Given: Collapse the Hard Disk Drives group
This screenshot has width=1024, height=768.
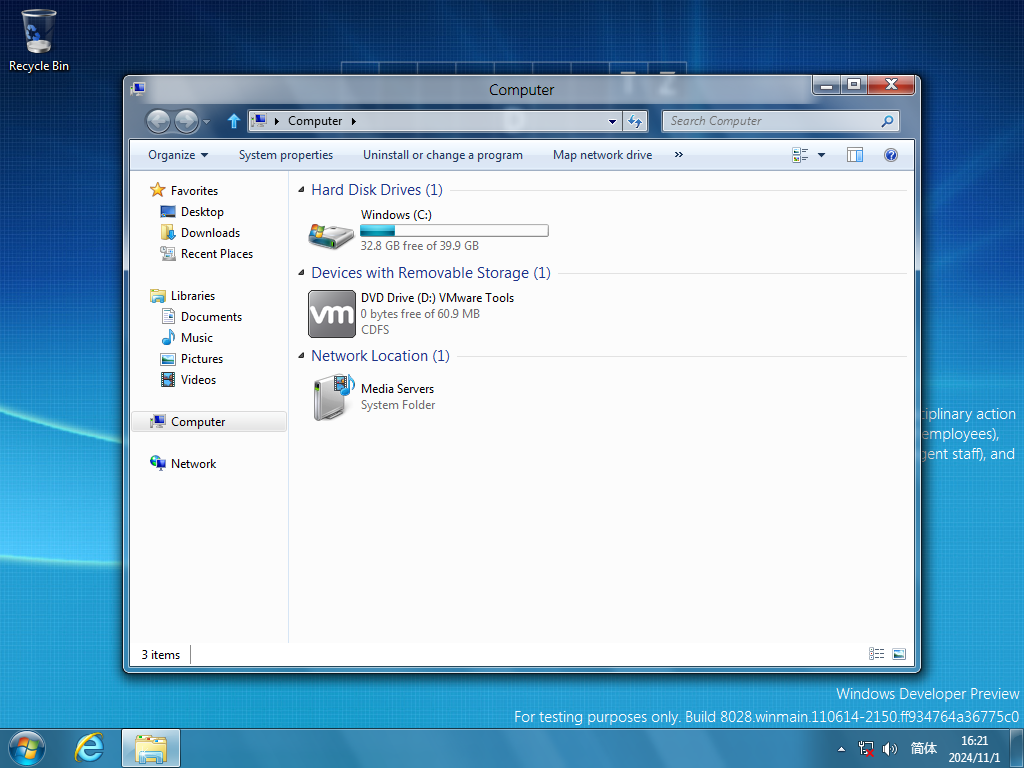Looking at the screenshot, I should tap(301, 190).
